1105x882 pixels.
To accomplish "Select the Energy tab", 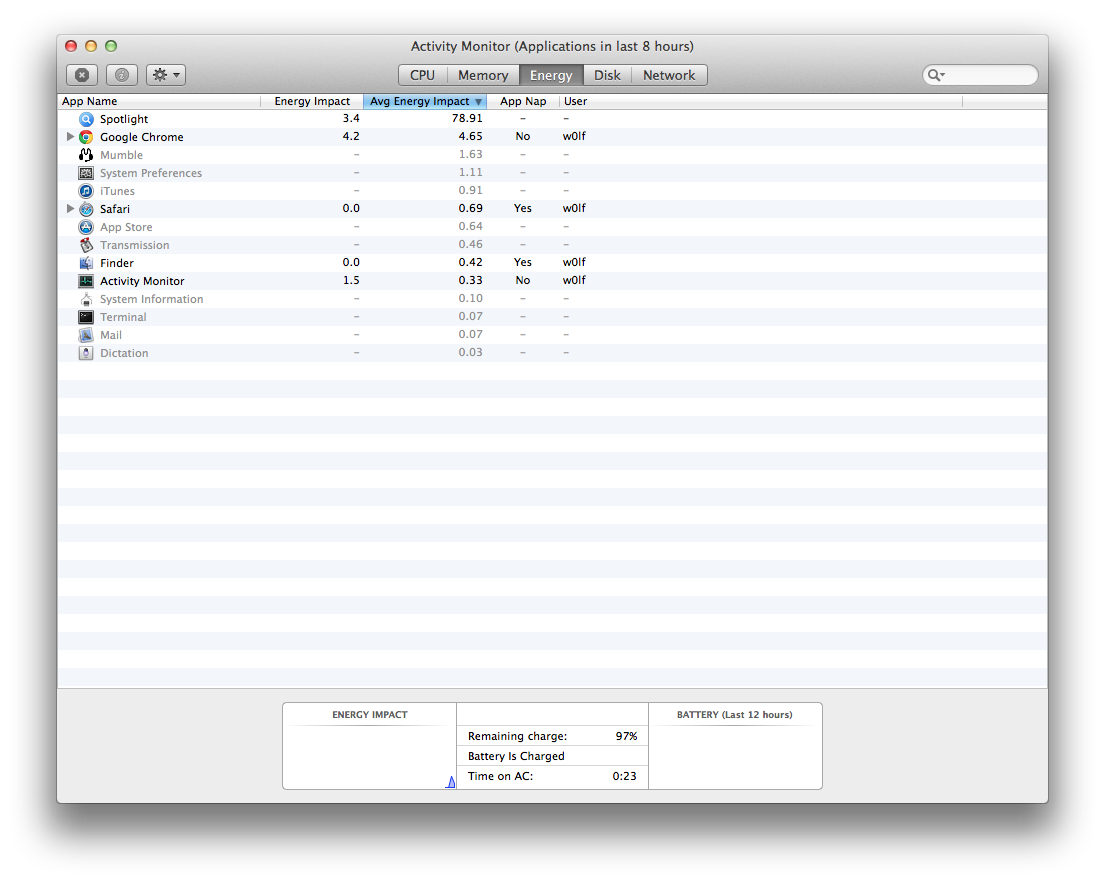I will (x=551, y=75).
